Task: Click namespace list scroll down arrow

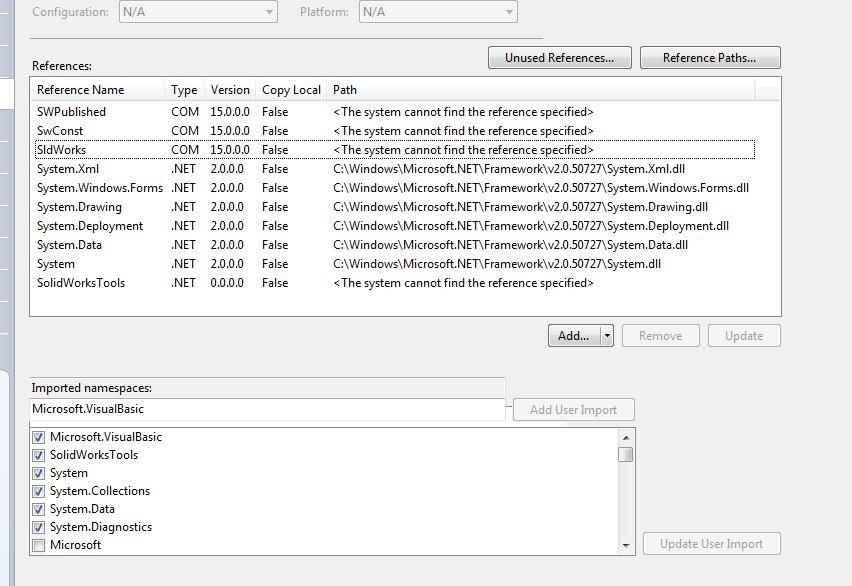Action: [626, 545]
